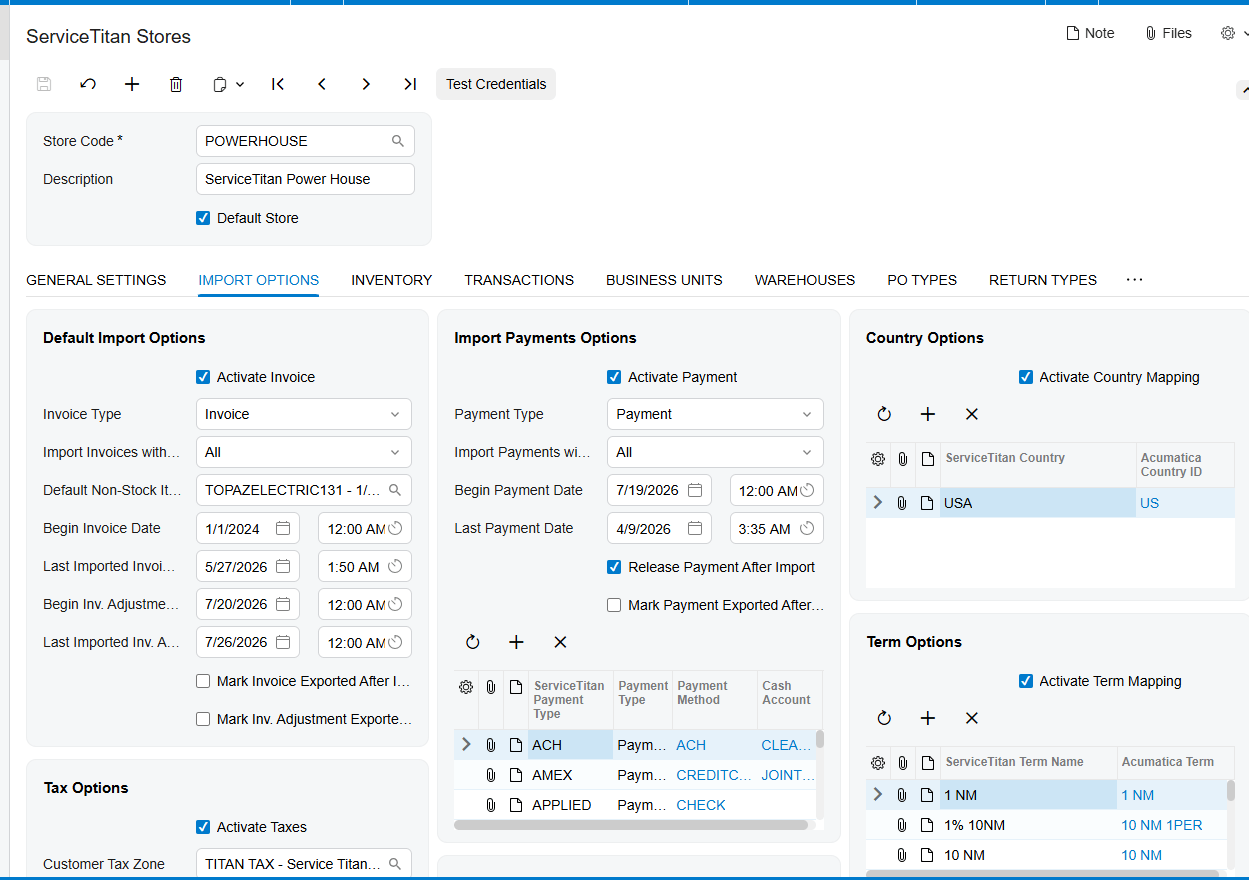Screen dimensions: 1249x880
Task: Check Mark Payment Exported After checkbox
Action: (615, 605)
